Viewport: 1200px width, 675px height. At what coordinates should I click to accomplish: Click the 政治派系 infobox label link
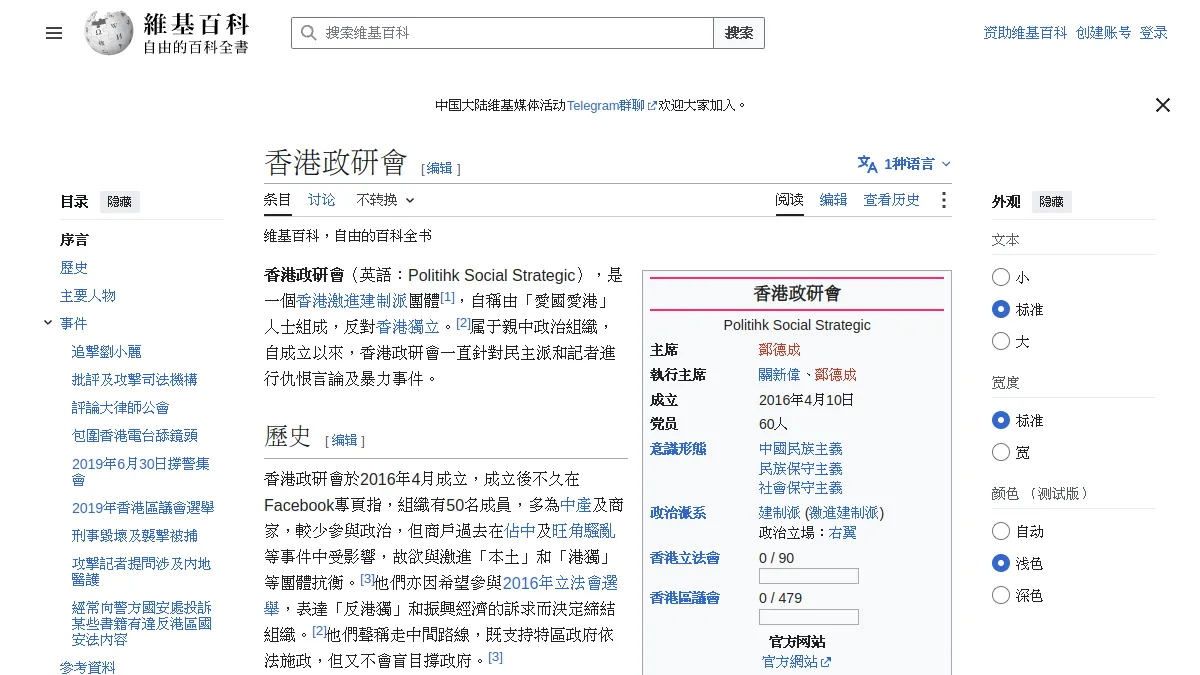point(678,513)
